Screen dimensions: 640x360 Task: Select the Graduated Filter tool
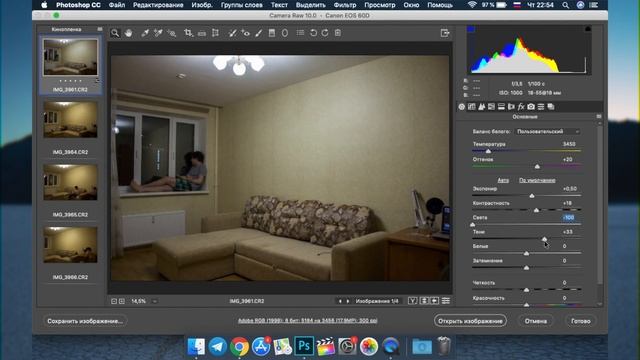click(272, 33)
